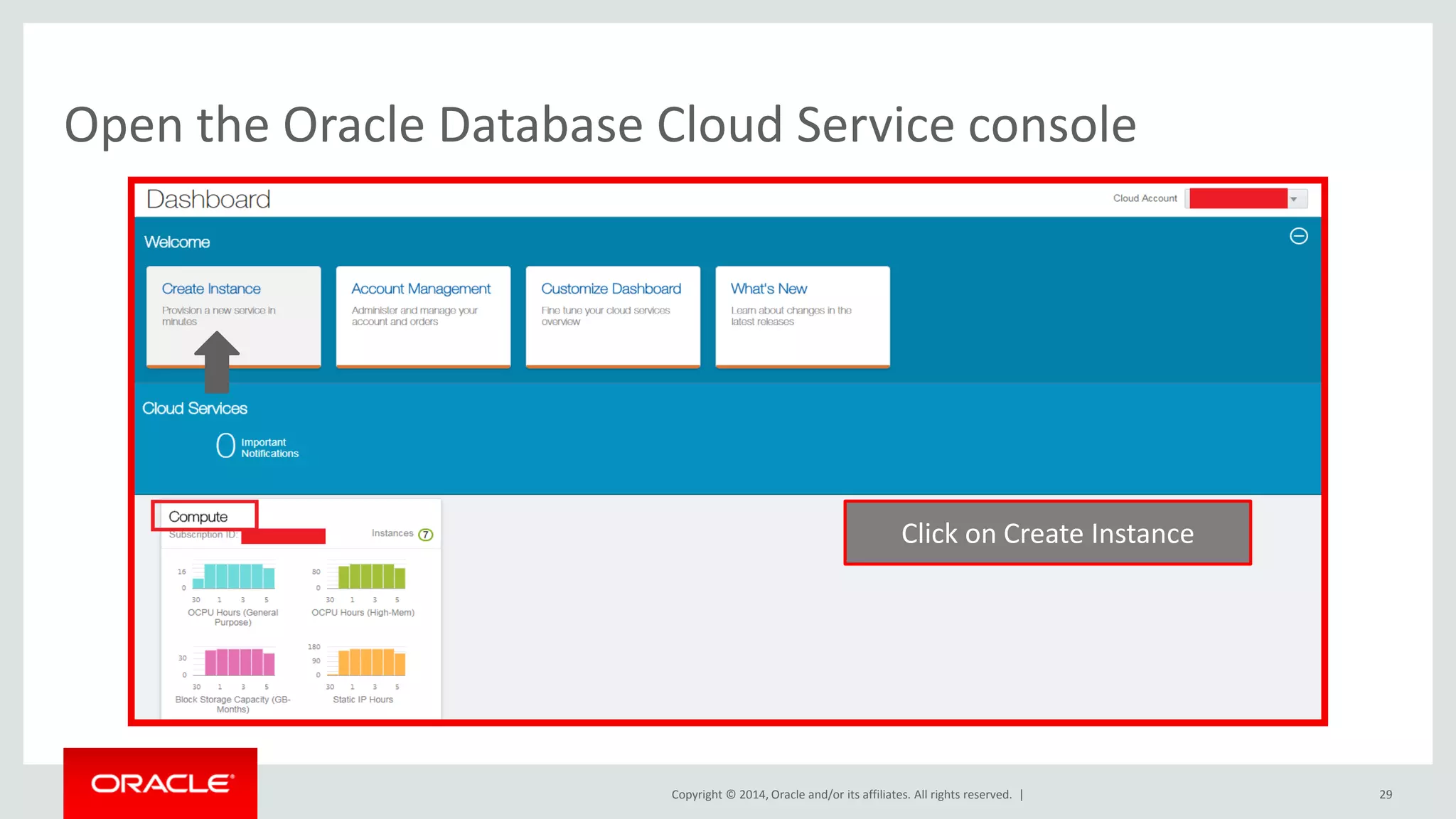Click the Cloud Account label

point(1145,198)
